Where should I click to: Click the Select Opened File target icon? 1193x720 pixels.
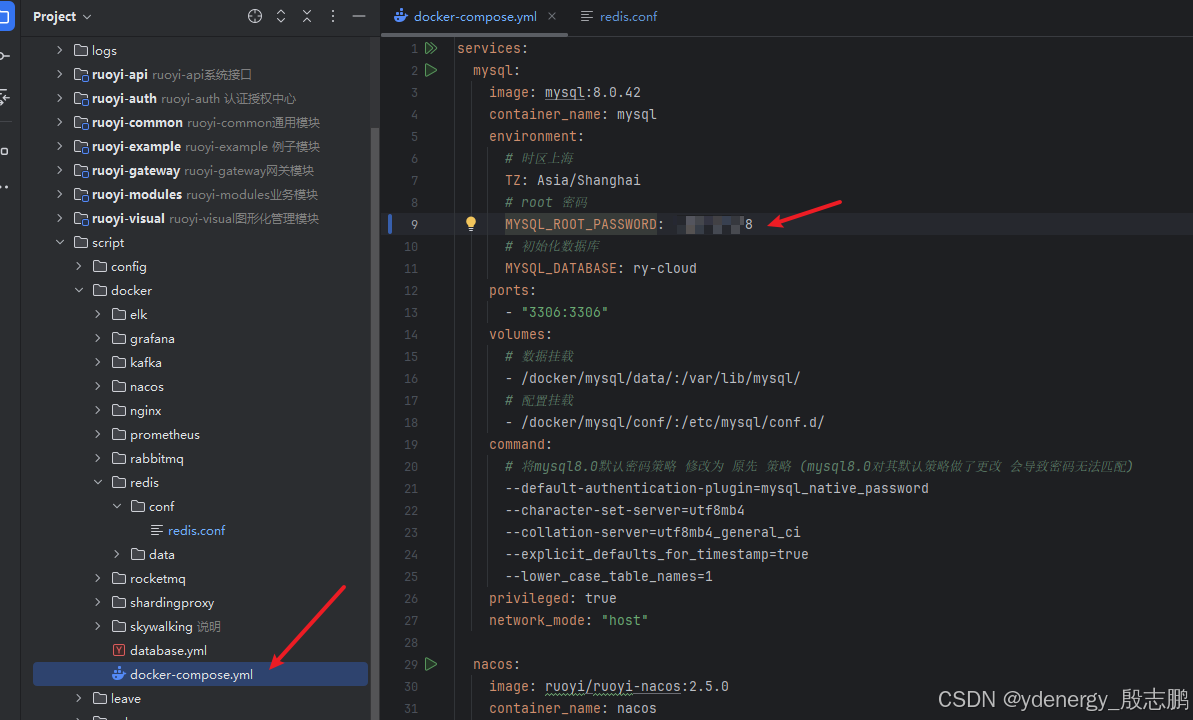[255, 16]
